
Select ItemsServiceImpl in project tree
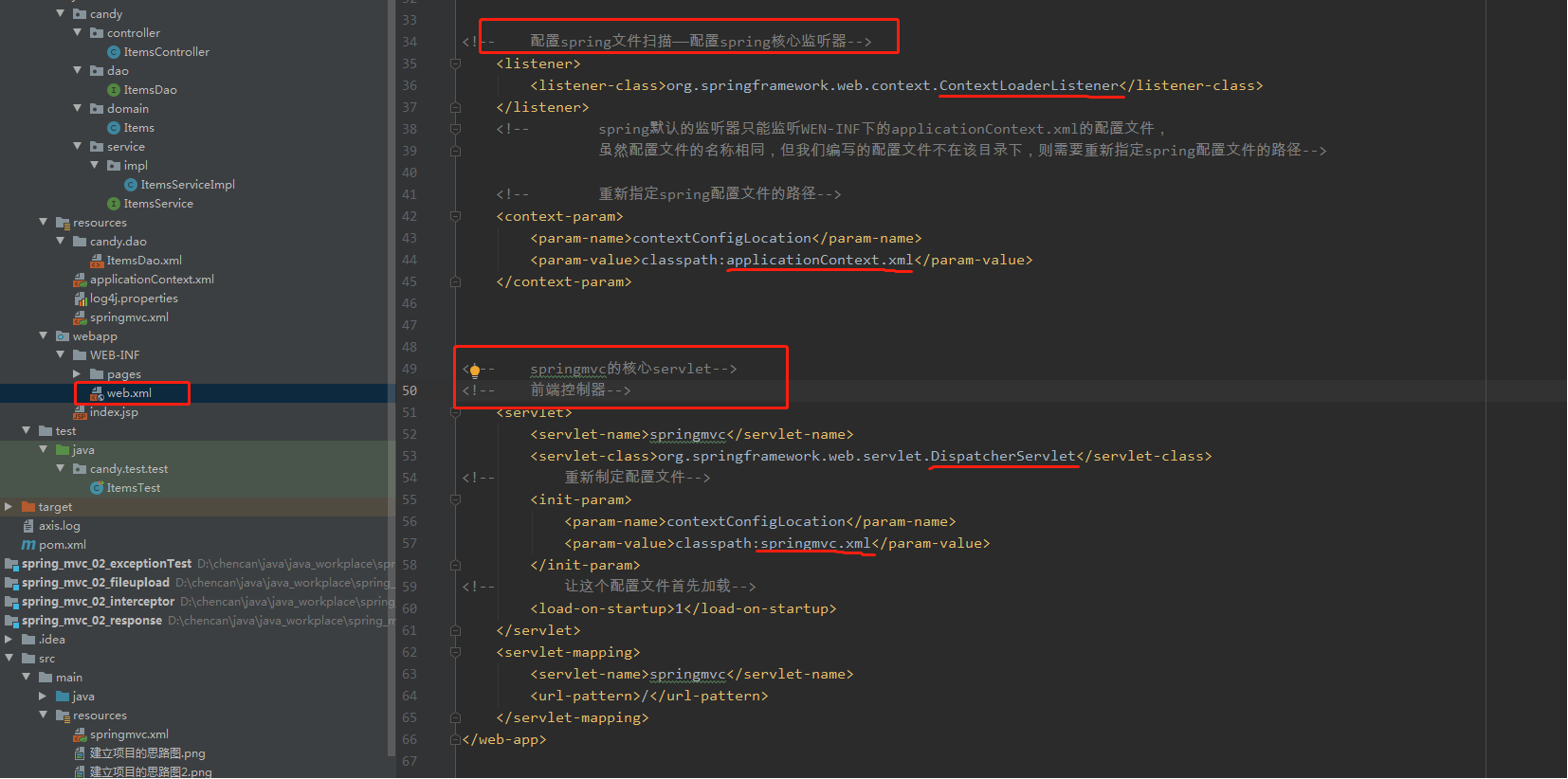pyautogui.click(x=188, y=185)
